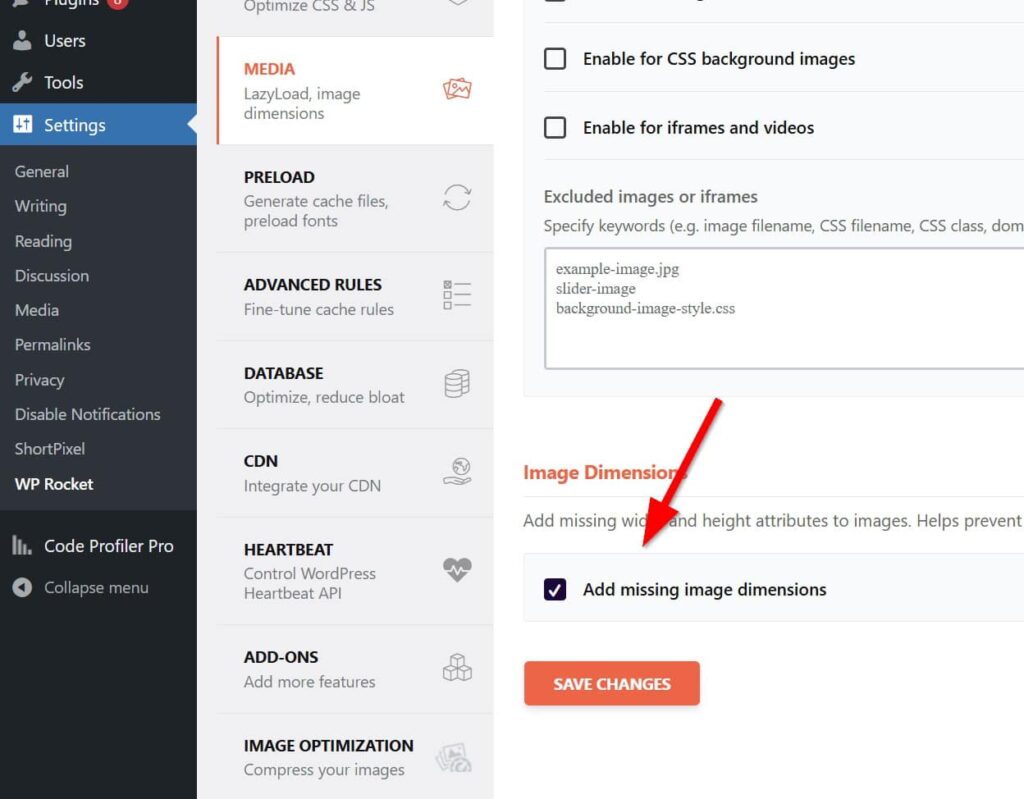Enable lazyload for iframes and videos
This screenshot has width=1024, height=799.
click(x=555, y=128)
